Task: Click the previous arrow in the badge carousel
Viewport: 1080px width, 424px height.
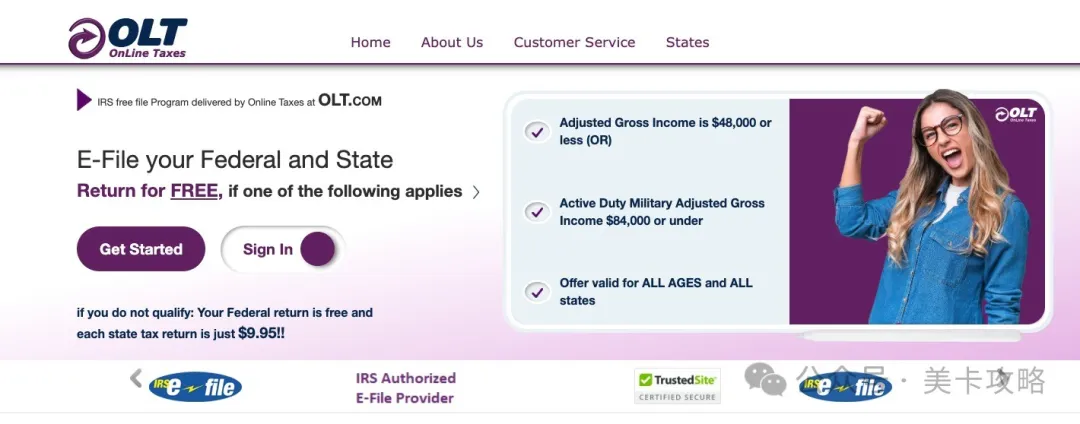Action: (x=137, y=377)
